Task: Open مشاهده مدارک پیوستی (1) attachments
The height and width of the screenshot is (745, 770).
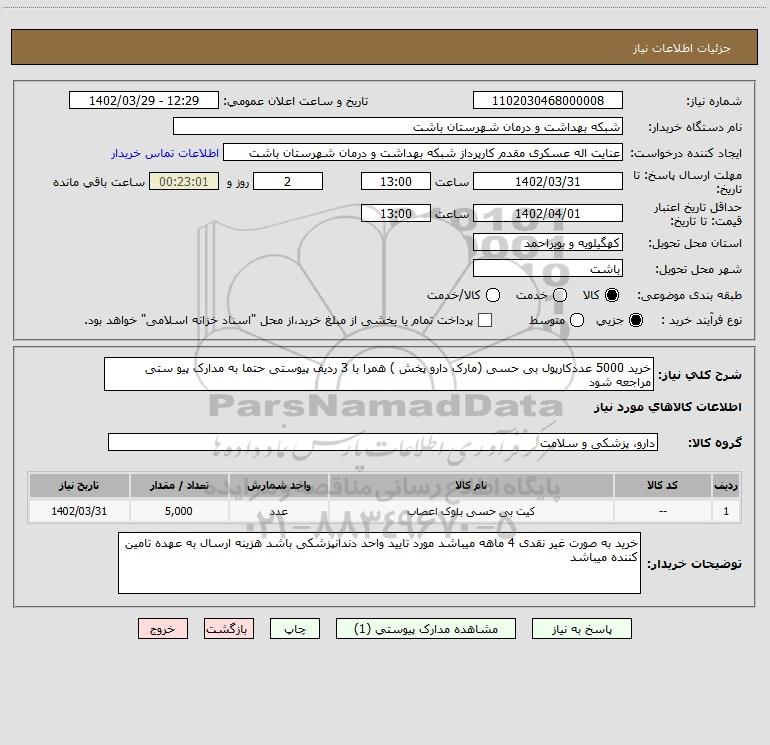Action: pyautogui.click(x=433, y=629)
